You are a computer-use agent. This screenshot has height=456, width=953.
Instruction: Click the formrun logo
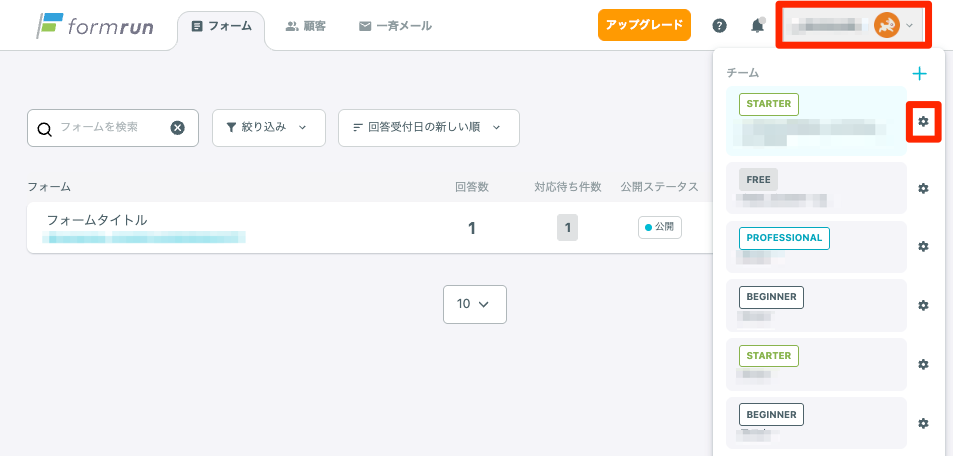tap(96, 25)
